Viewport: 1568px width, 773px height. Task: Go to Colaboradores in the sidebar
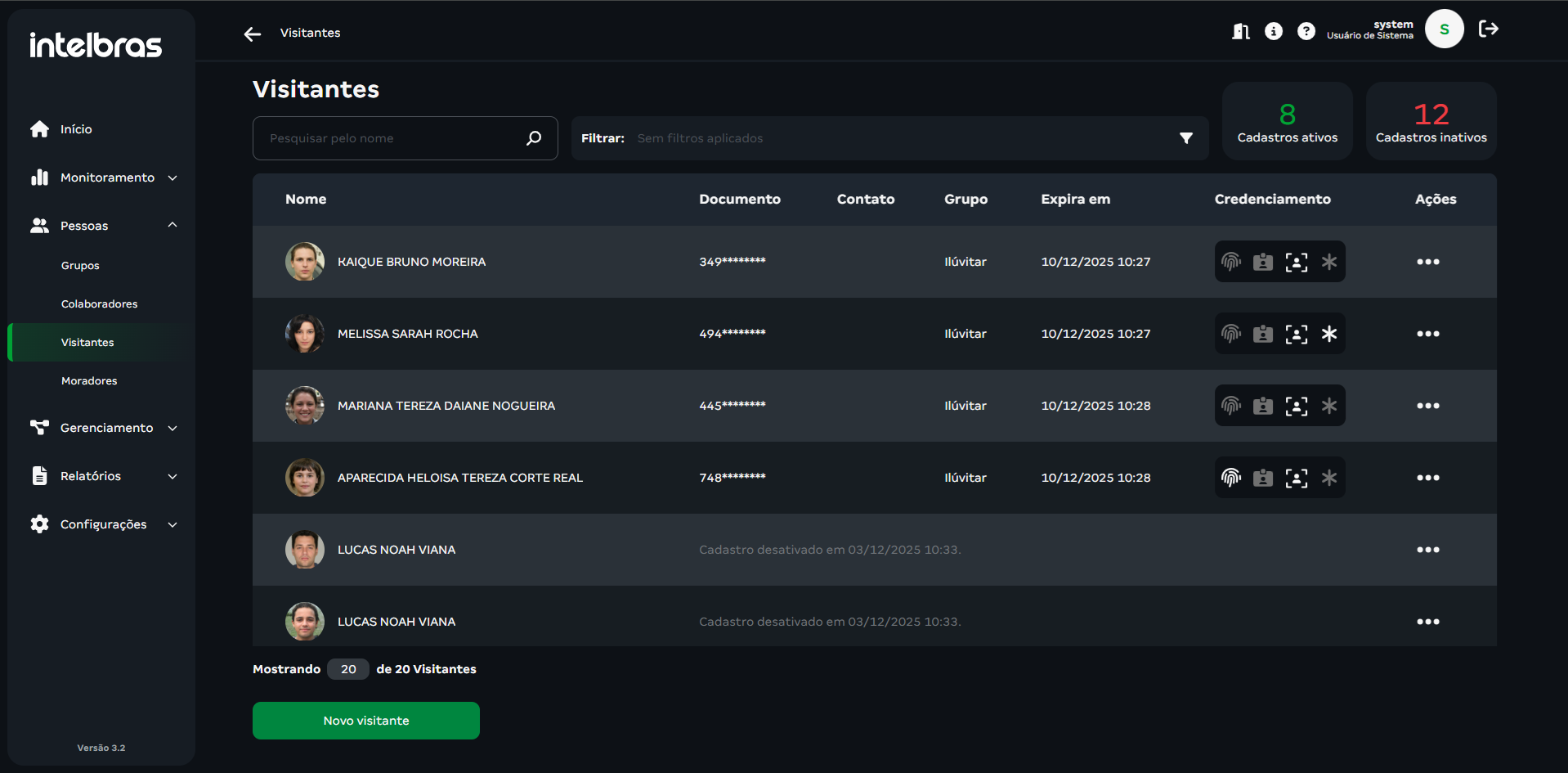click(99, 304)
